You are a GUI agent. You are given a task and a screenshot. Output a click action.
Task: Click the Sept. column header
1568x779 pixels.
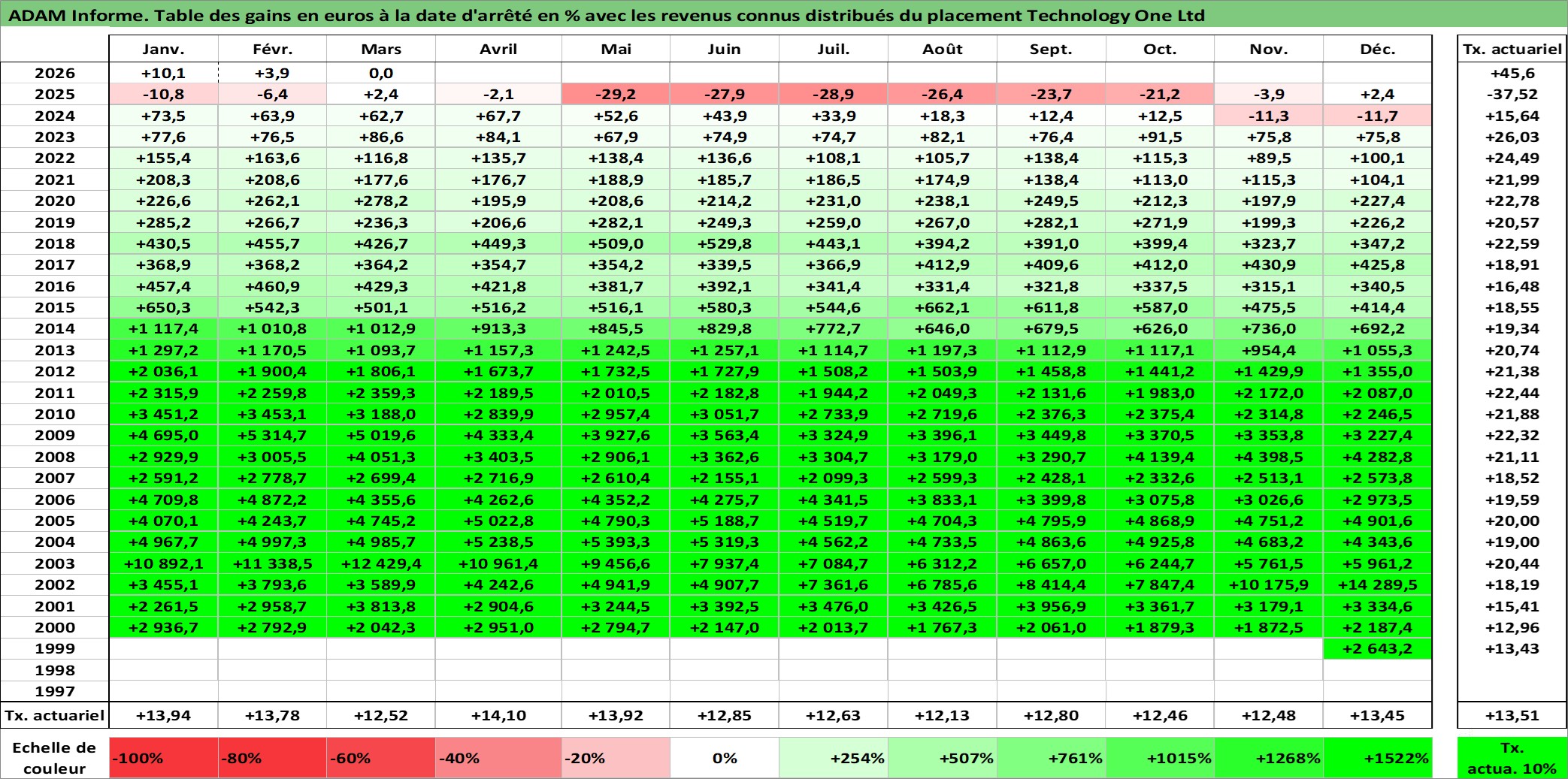pyautogui.click(x=1051, y=49)
